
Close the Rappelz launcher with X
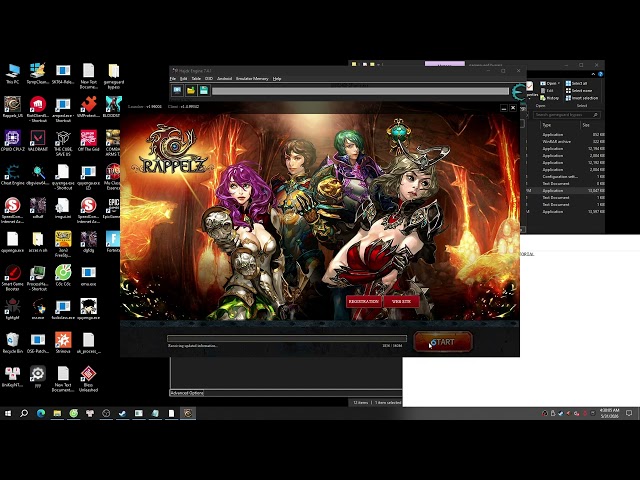coord(513,108)
